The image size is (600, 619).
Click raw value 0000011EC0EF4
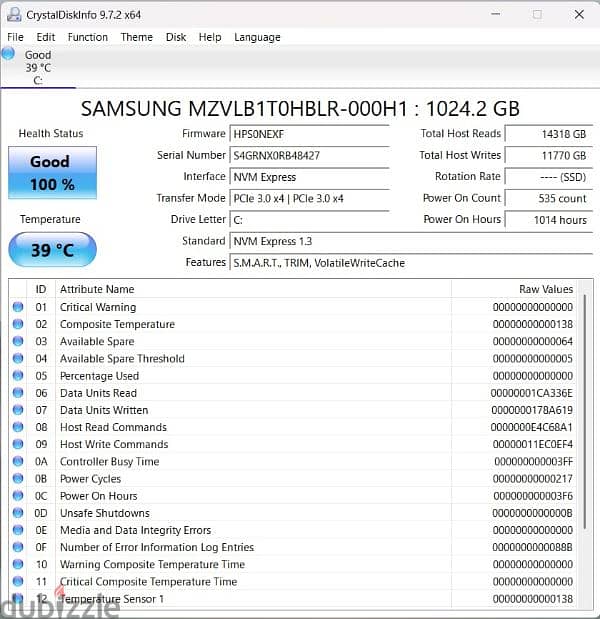point(533,445)
